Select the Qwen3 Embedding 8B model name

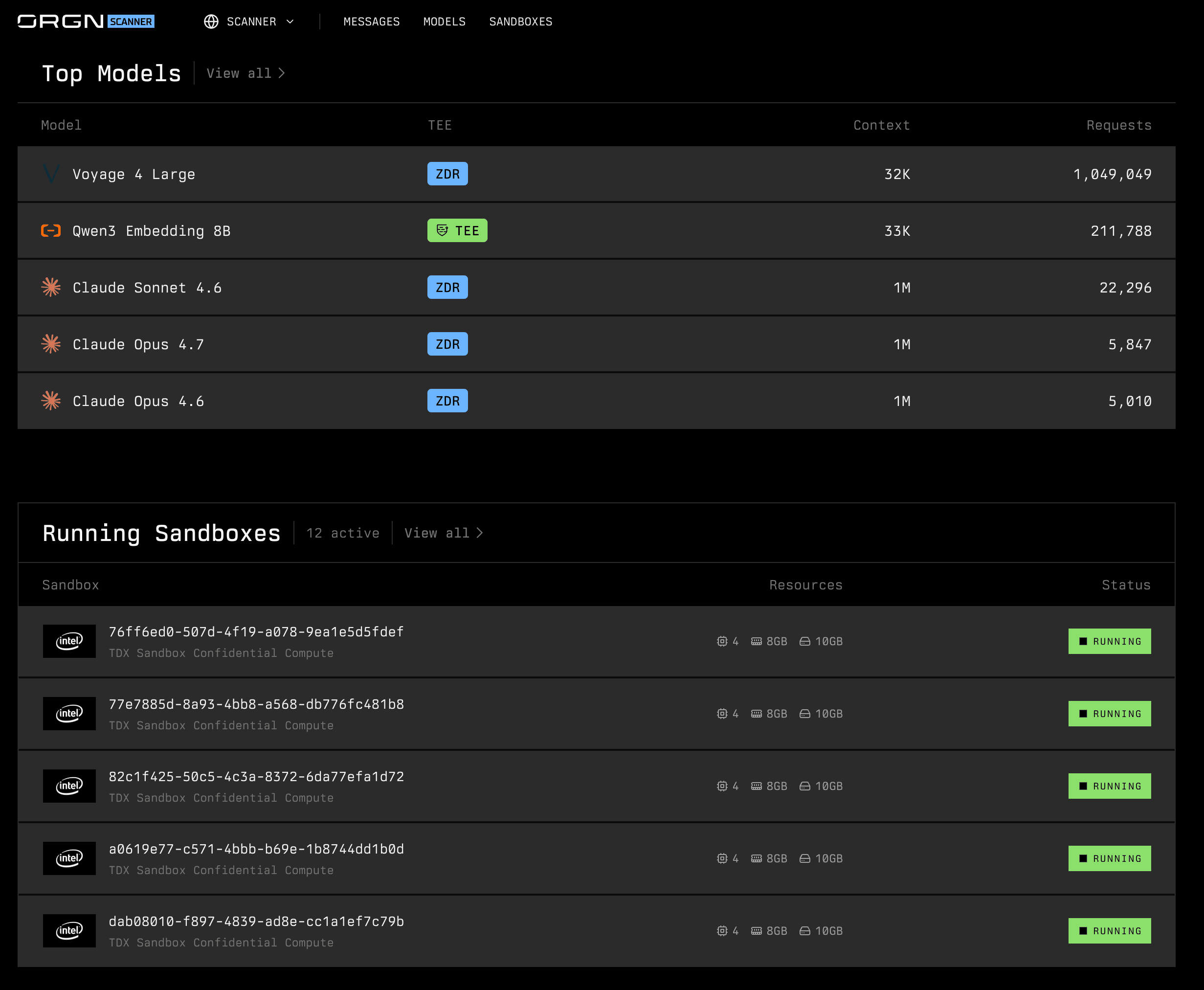152,231
